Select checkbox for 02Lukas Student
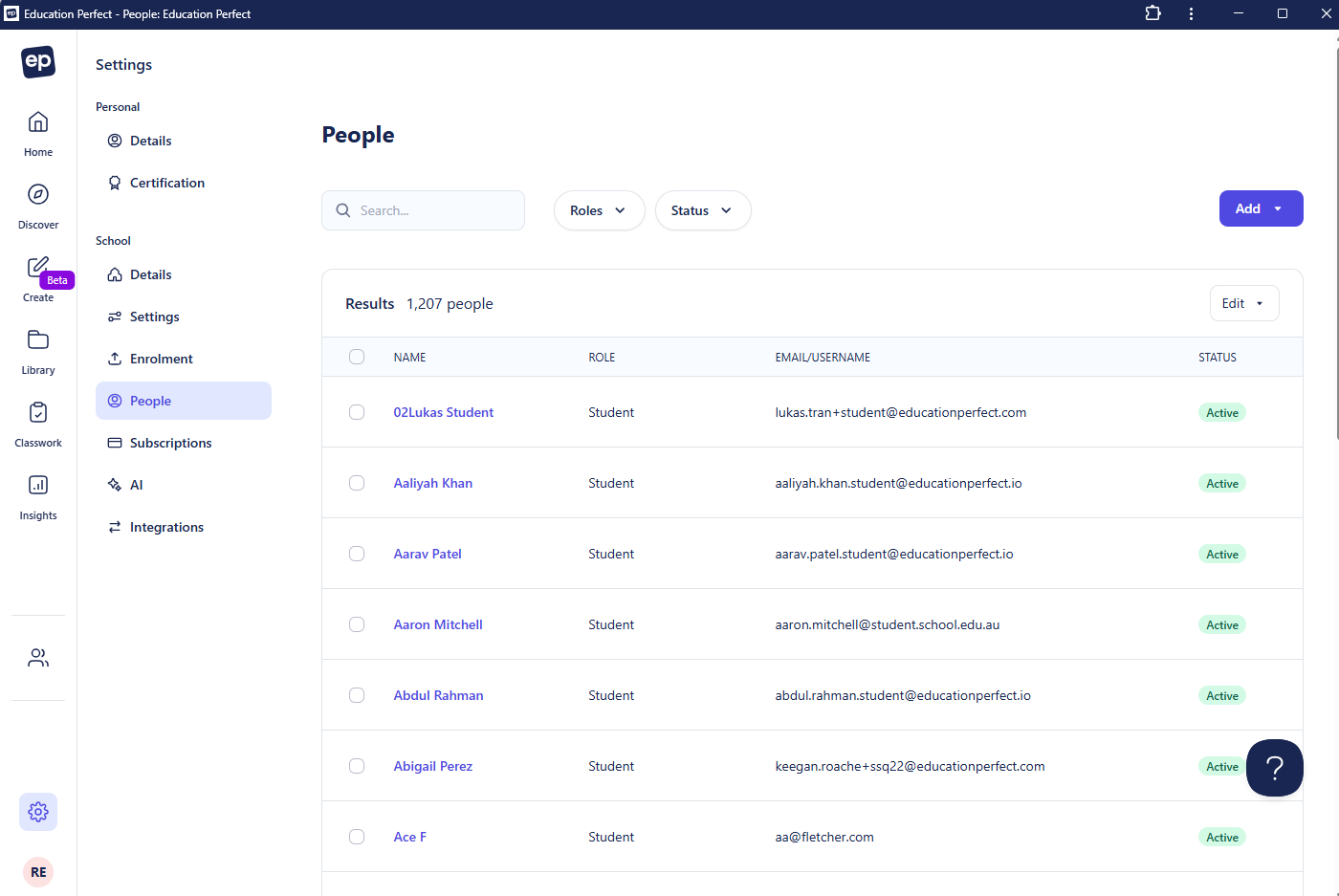1339x896 pixels. pos(357,412)
